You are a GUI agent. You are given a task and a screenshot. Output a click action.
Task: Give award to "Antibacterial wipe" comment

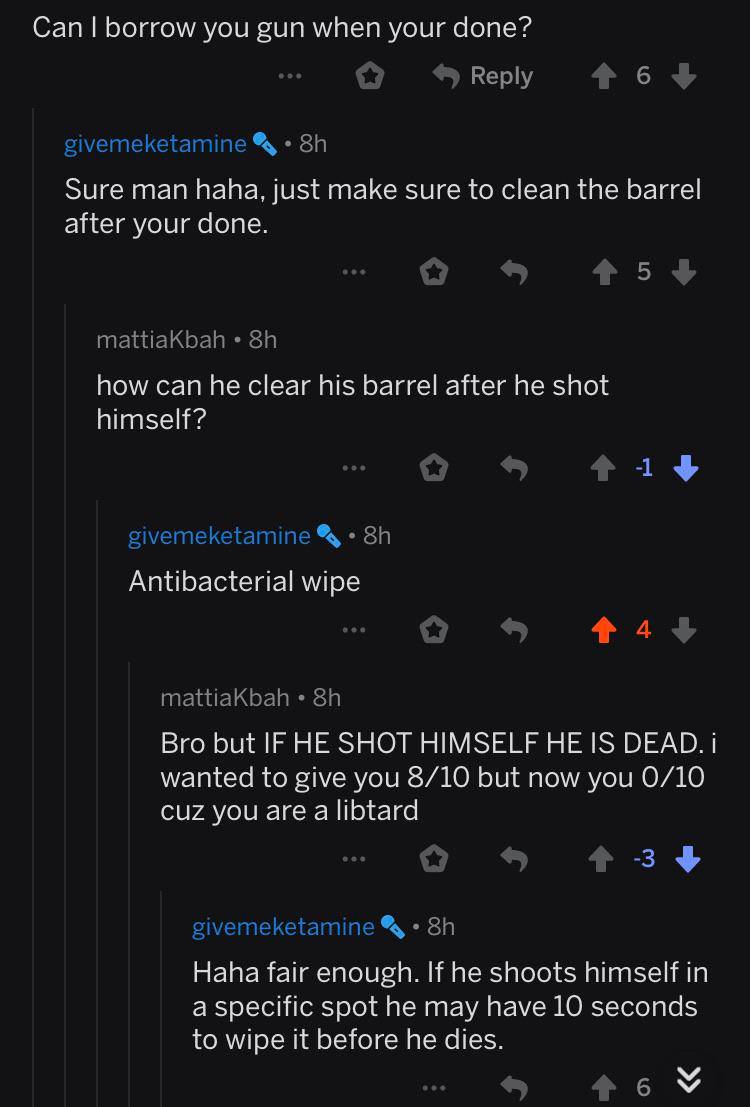coord(433,630)
